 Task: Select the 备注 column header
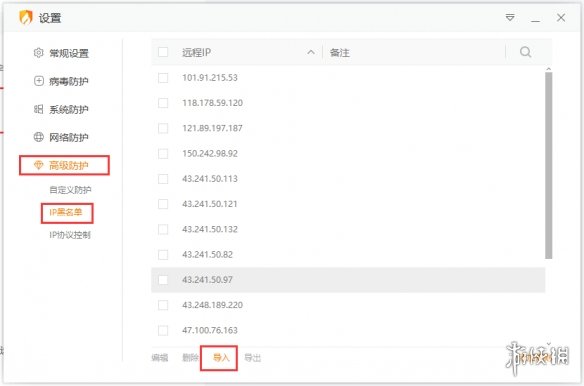coord(340,53)
